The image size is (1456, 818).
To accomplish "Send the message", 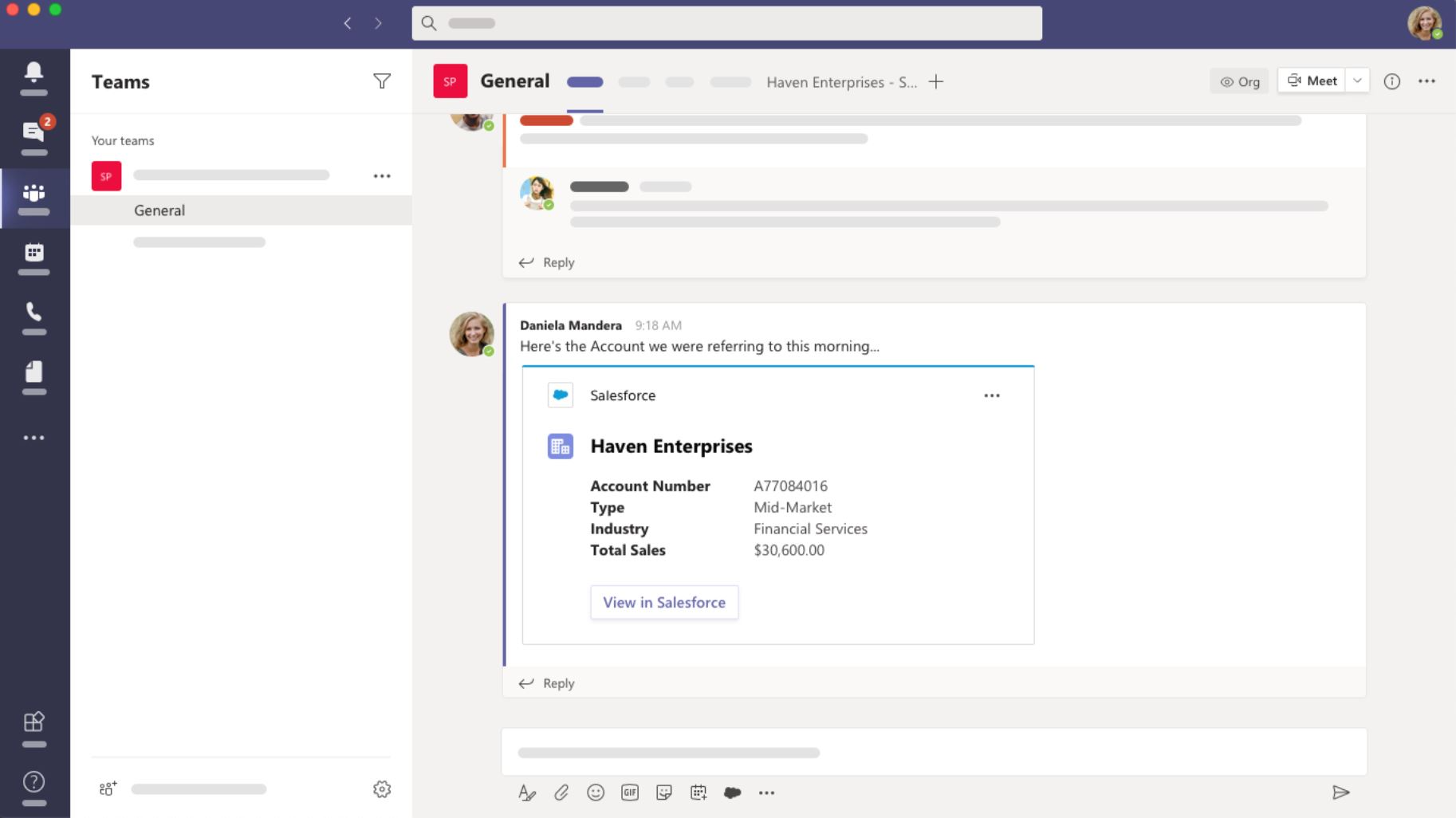I will click(x=1342, y=792).
